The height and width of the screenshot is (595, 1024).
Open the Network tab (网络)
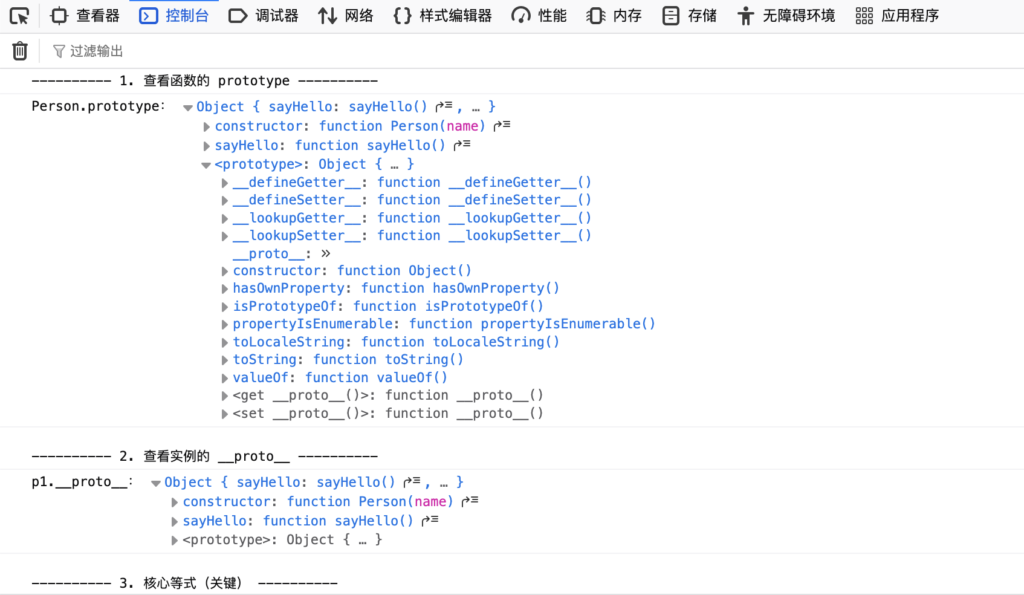pyautogui.click(x=346, y=15)
